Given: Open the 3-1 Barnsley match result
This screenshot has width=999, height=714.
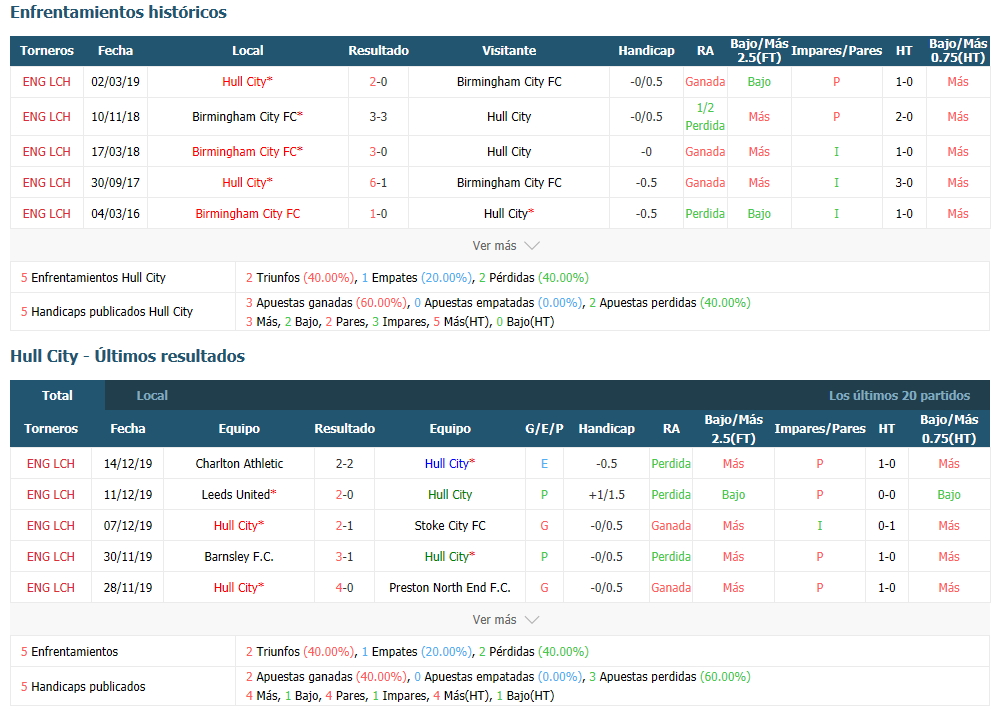Looking at the screenshot, I should [x=344, y=556].
